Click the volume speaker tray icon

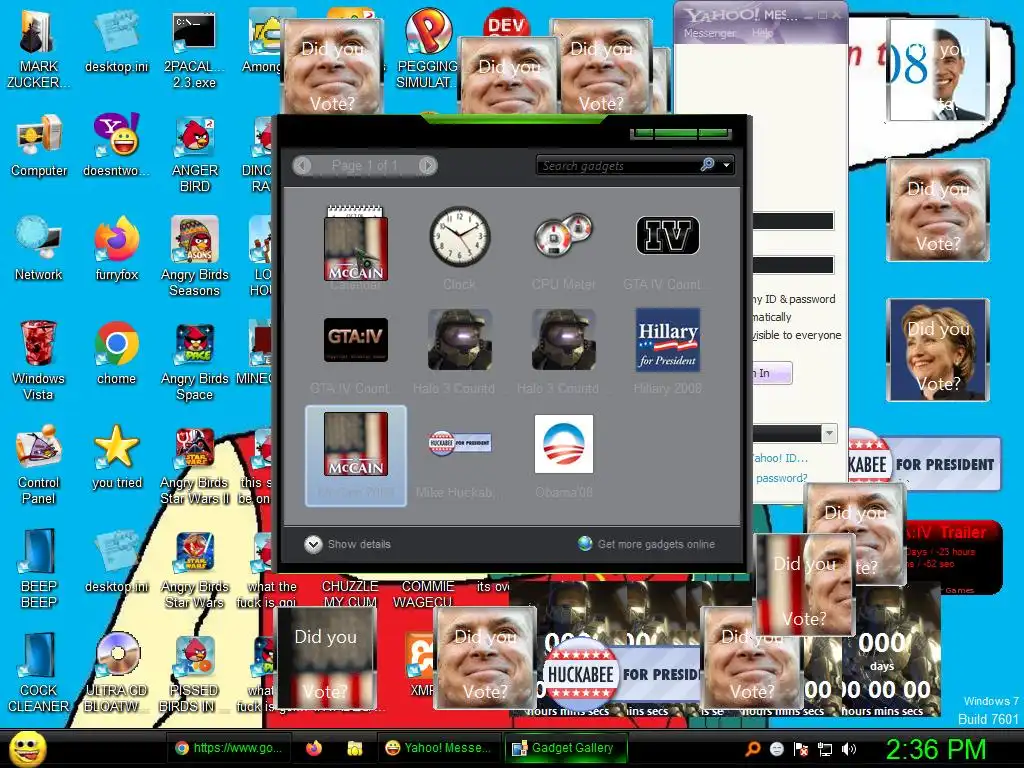click(x=849, y=749)
